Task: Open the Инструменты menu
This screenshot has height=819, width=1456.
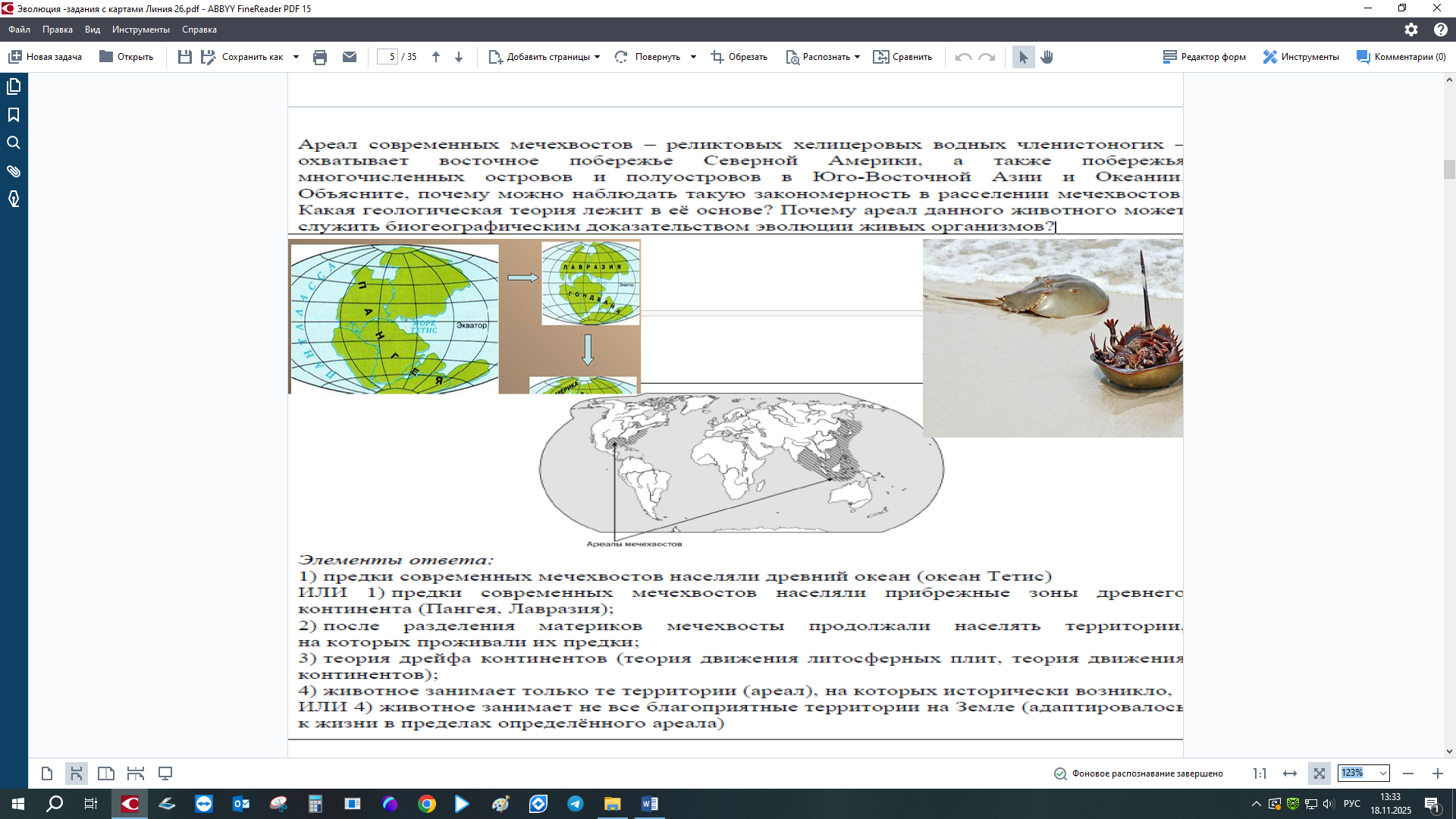Action: click(140, 30)
